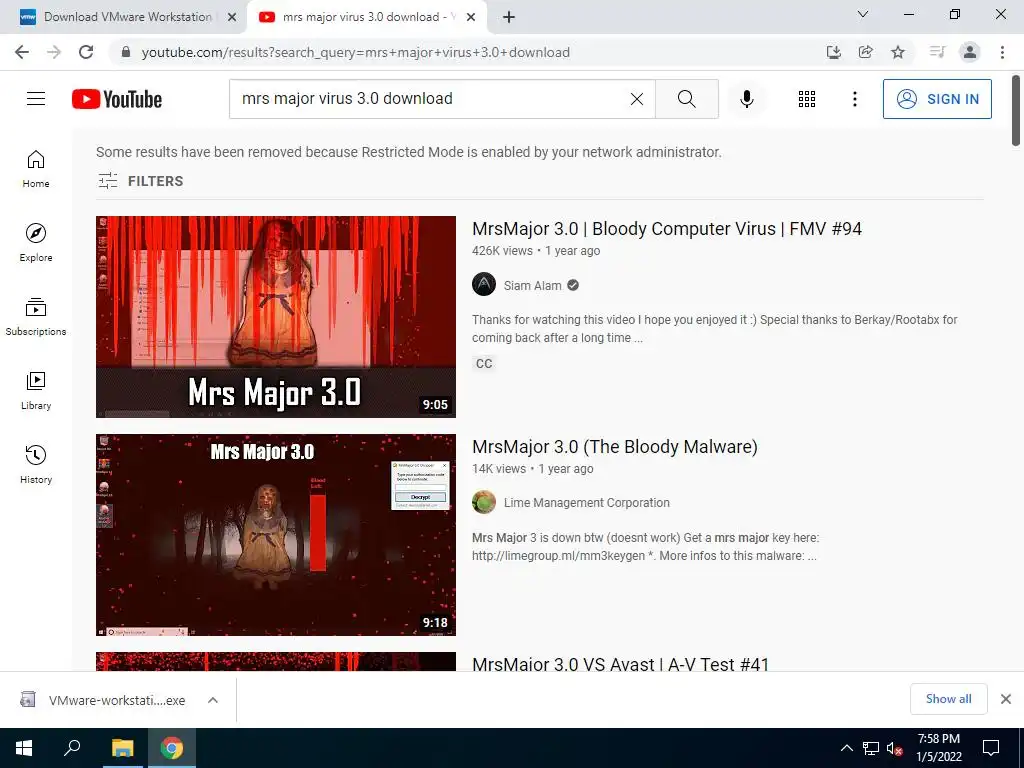Screen dimensions: 1024x768
Task: Open the YouTube apps grid
Action: pyautogui.click(x=807, y=99)
